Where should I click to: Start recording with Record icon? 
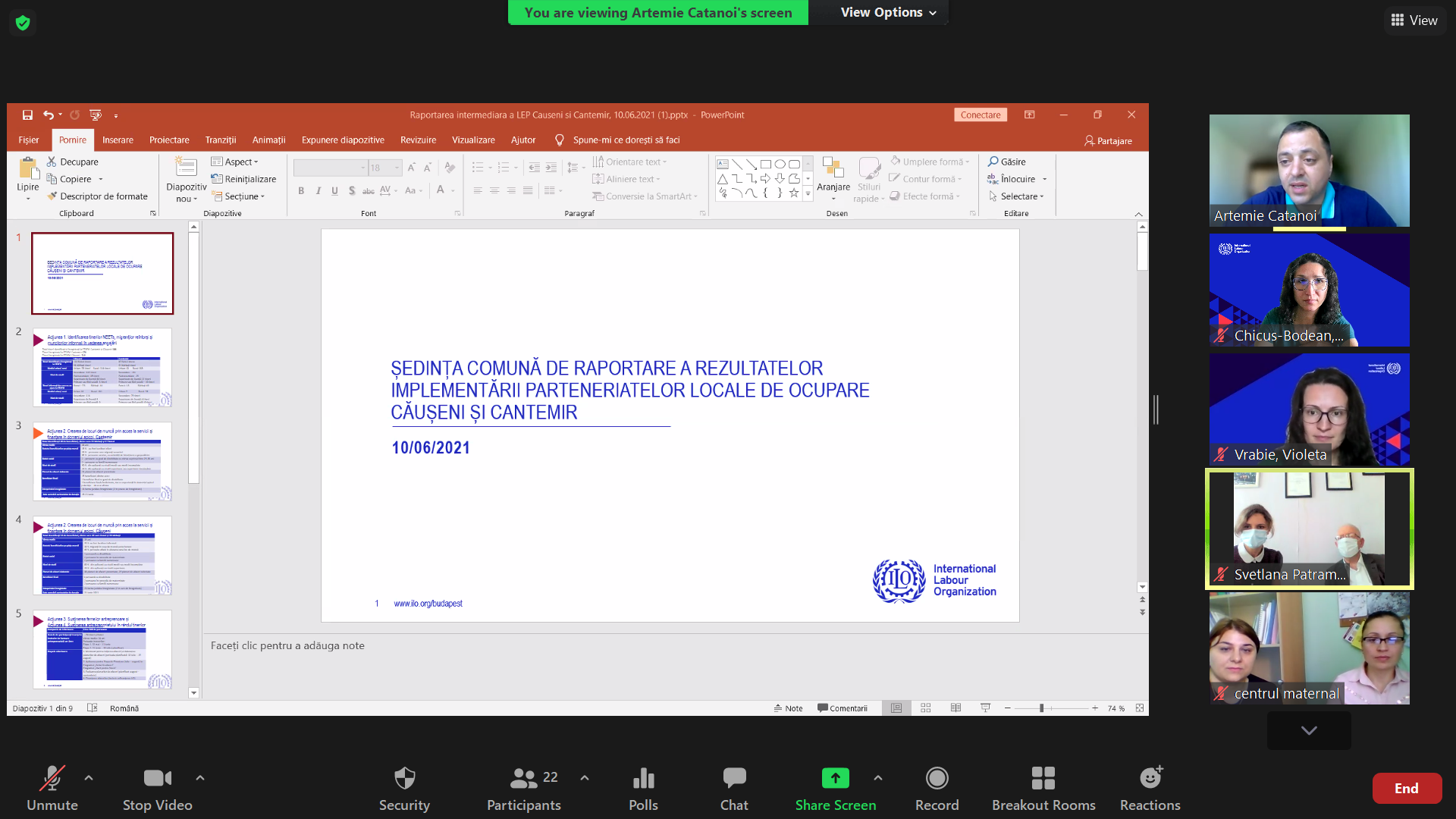coord(937,779)
